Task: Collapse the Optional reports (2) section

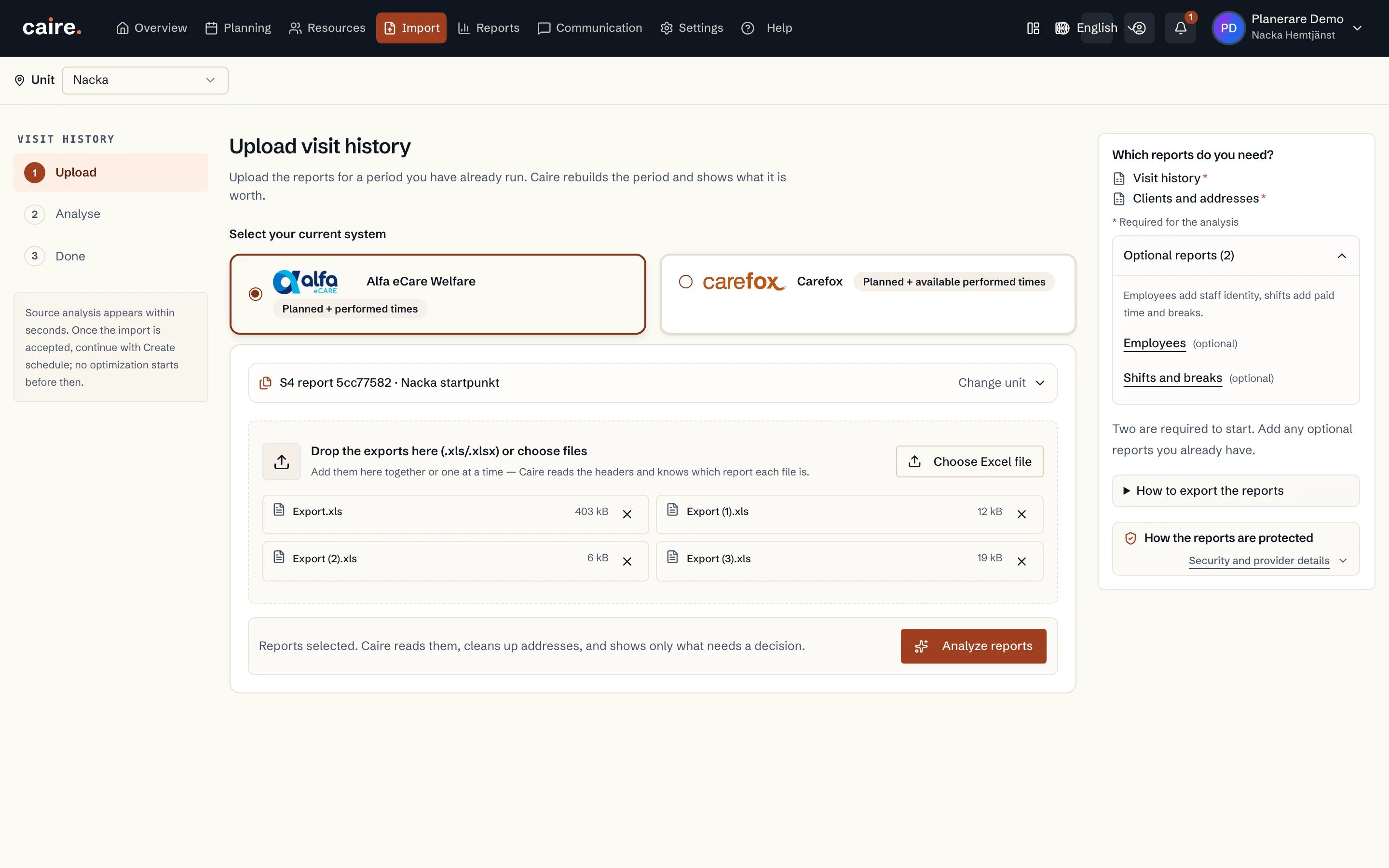Action: [1235, 256]
